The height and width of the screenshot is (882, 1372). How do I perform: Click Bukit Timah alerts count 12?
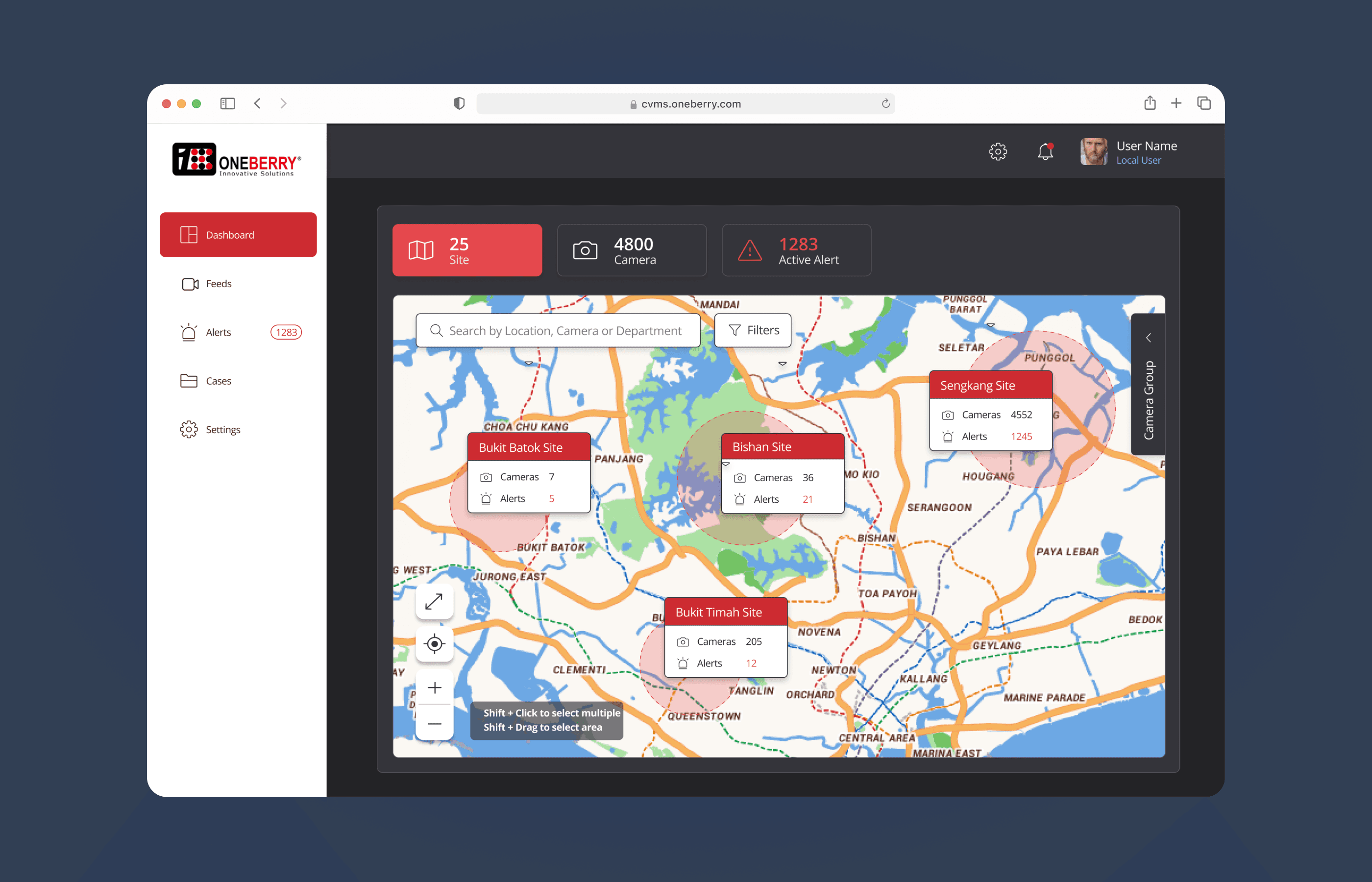coord(751,662)
